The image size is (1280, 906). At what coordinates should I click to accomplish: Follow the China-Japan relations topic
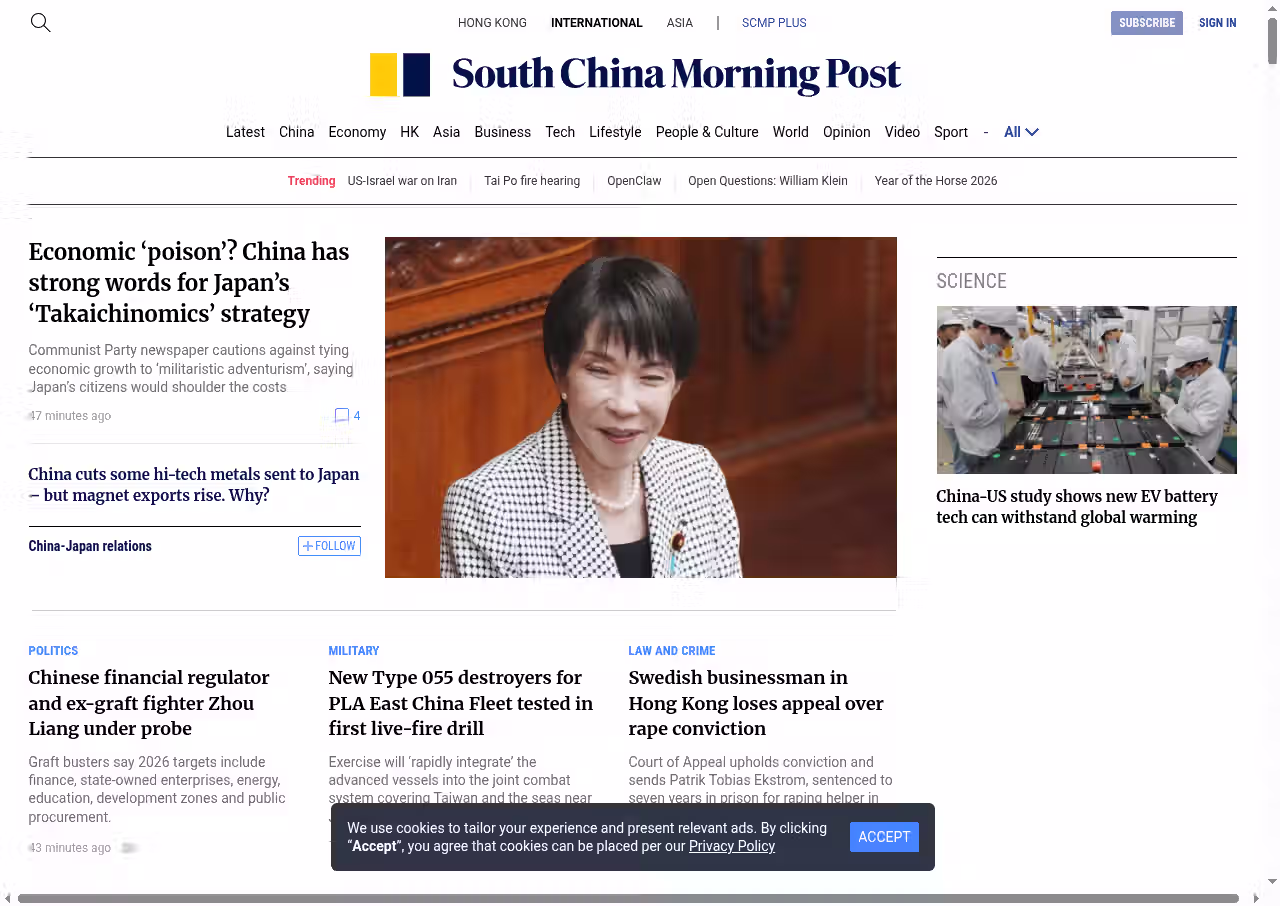click(x=329, y=546)
